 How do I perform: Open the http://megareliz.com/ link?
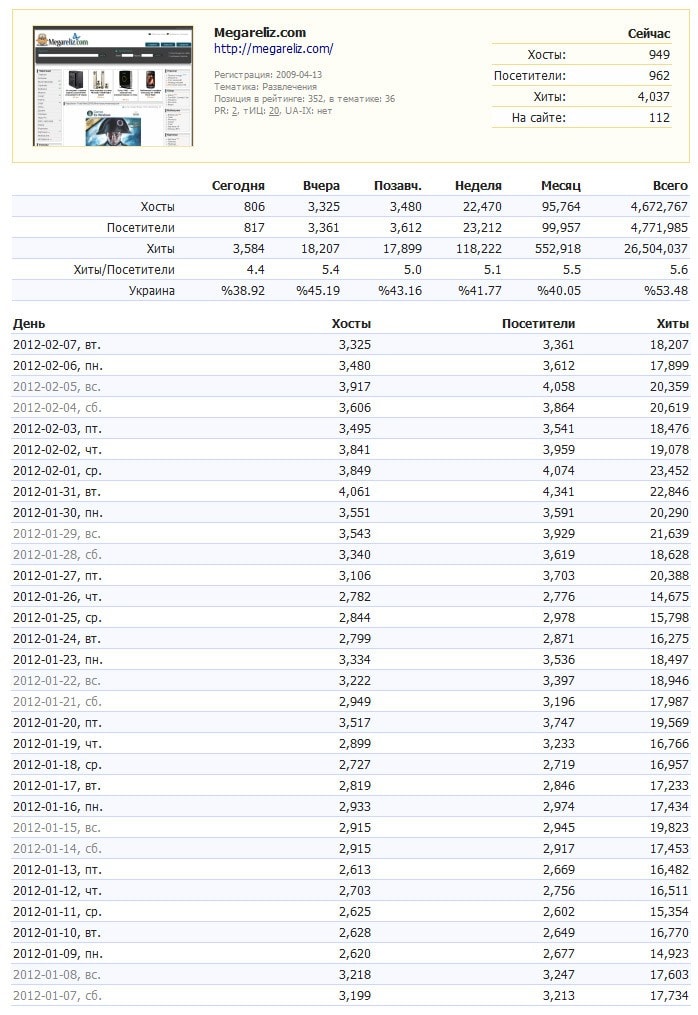coord(273,48)
